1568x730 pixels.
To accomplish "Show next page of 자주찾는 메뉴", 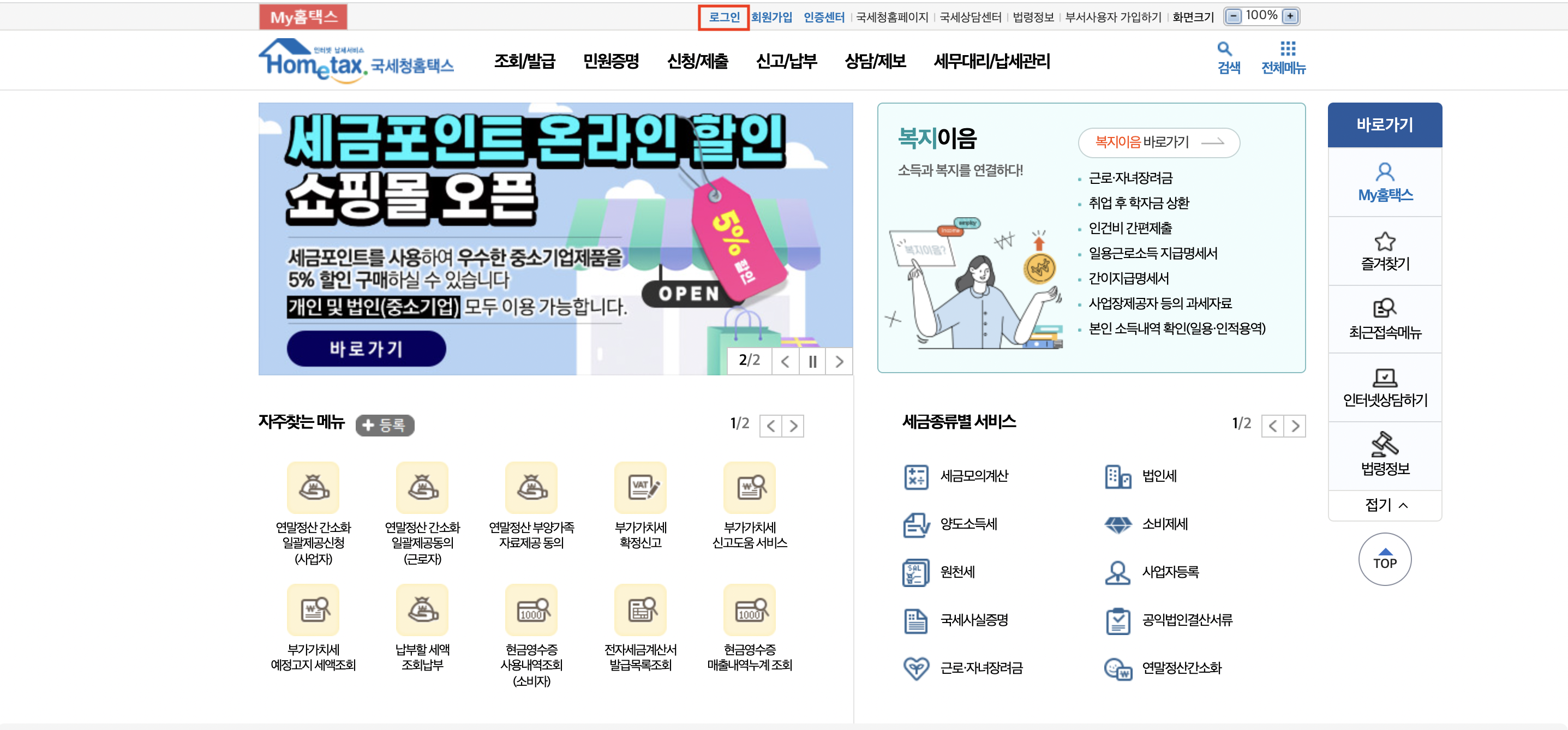I will click(x=793, y=426).
